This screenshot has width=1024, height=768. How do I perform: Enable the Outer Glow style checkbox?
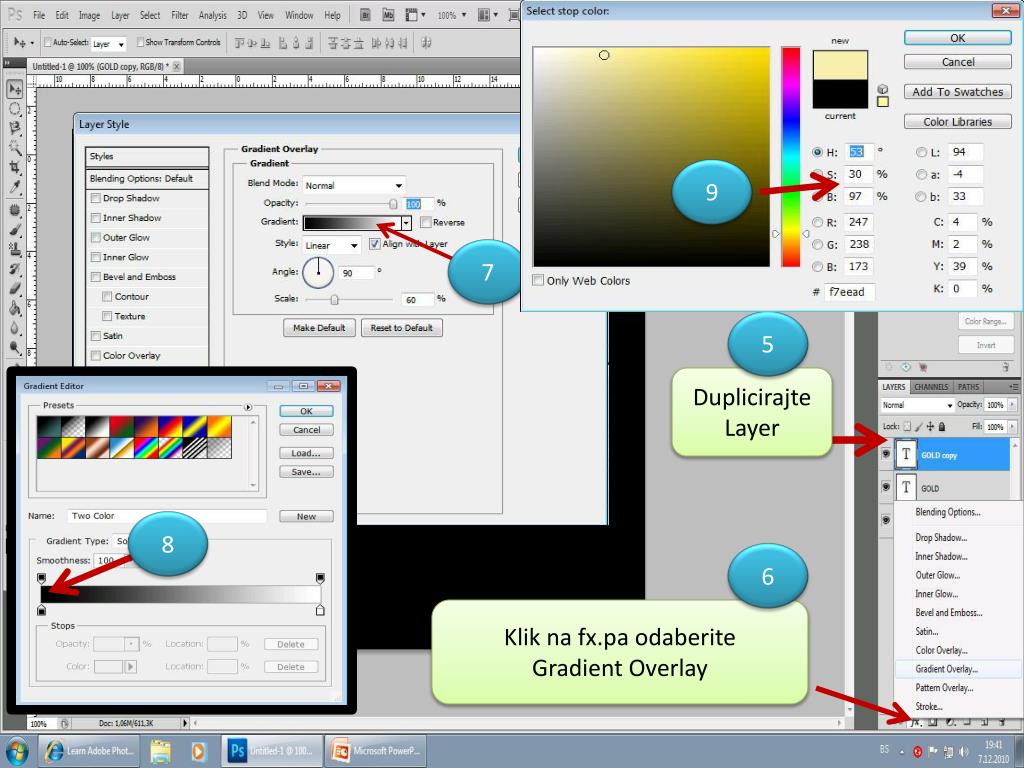[96, 237]
